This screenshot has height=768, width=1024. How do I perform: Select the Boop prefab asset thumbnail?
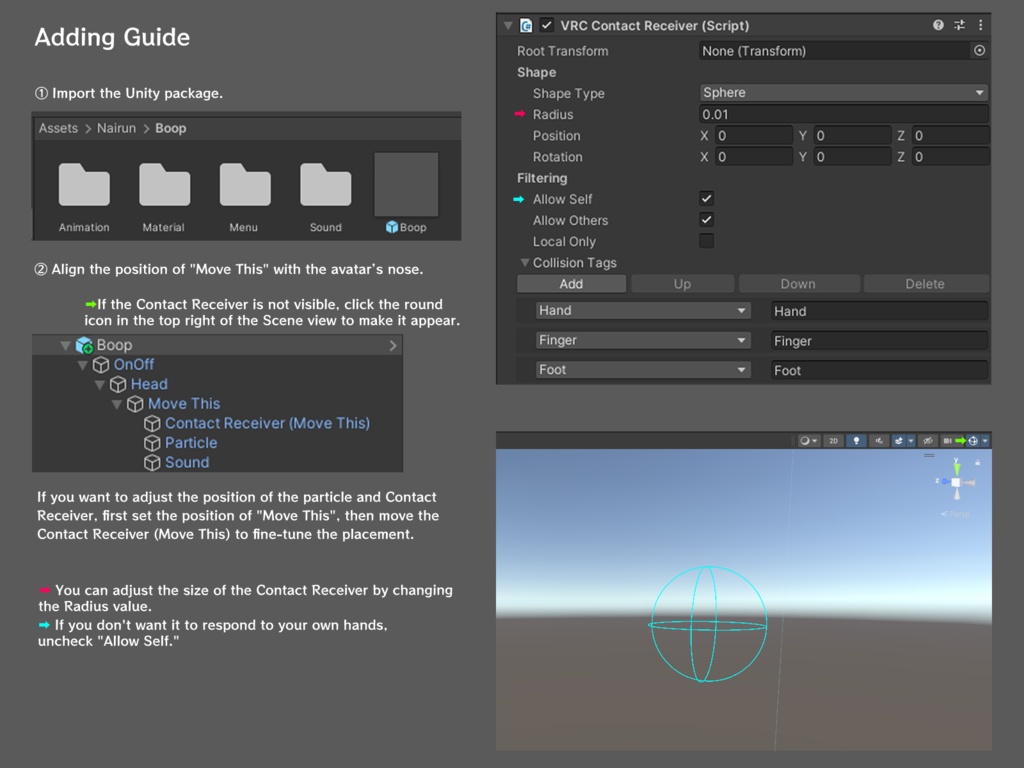(406, 185)
